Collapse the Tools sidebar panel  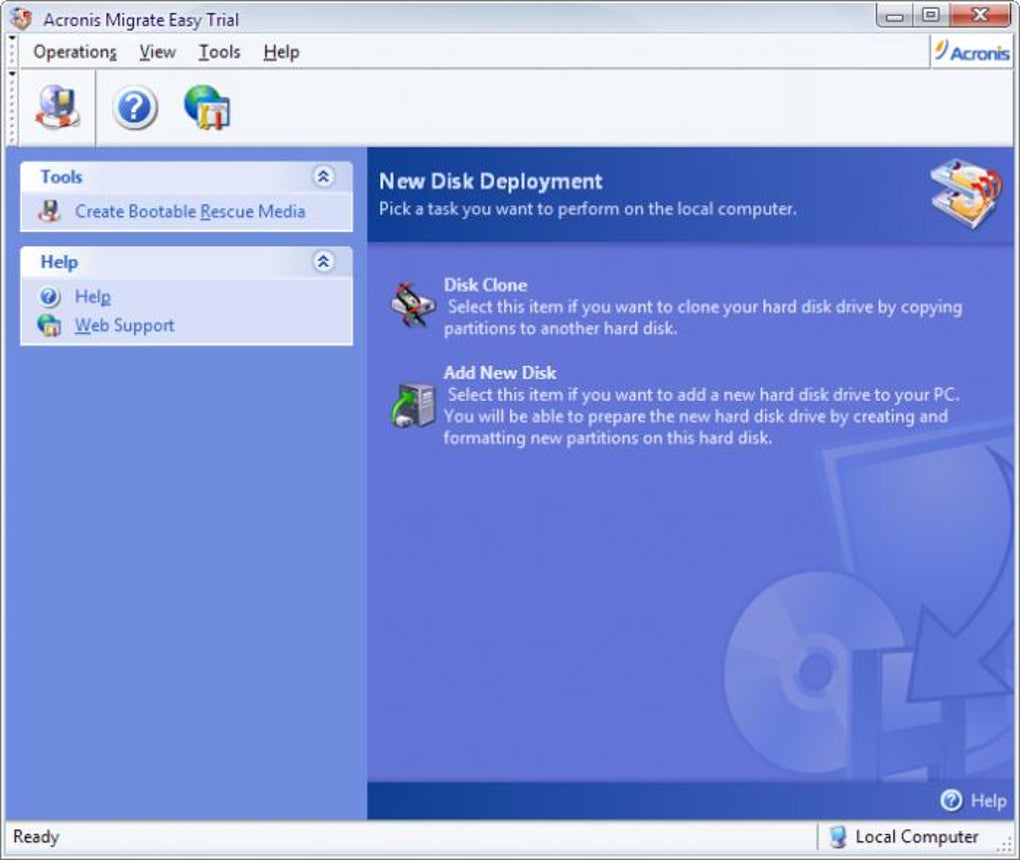point(323,176)
